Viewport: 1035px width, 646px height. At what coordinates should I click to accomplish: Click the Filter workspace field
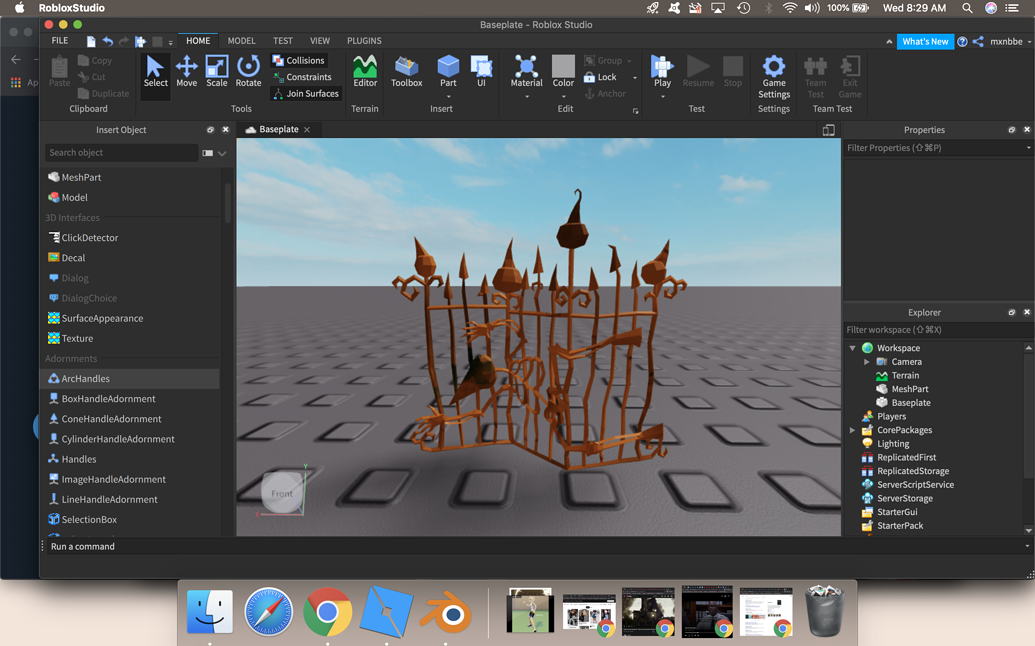tap(937, 330)
